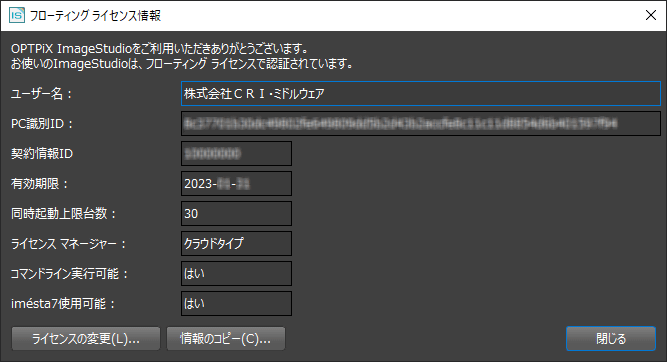Viewport: 667px width, 362px height.
Task: Click the 有効期限 date field
Action: 237,184
